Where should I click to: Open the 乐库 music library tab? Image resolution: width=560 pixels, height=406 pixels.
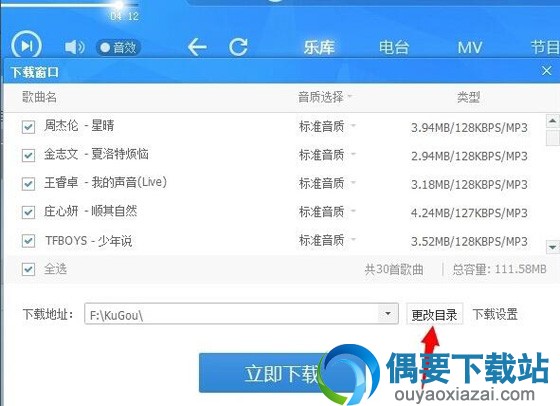319,47
